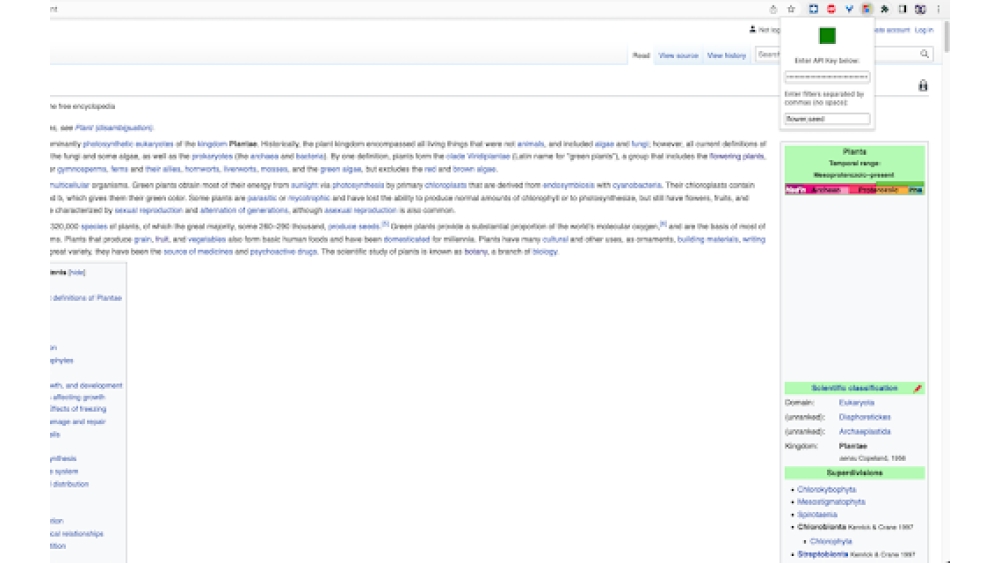This screenshot has width=1000, height=563.
Task: Toggle the active multicolor extension popup icon
Action: pos(867,9)
